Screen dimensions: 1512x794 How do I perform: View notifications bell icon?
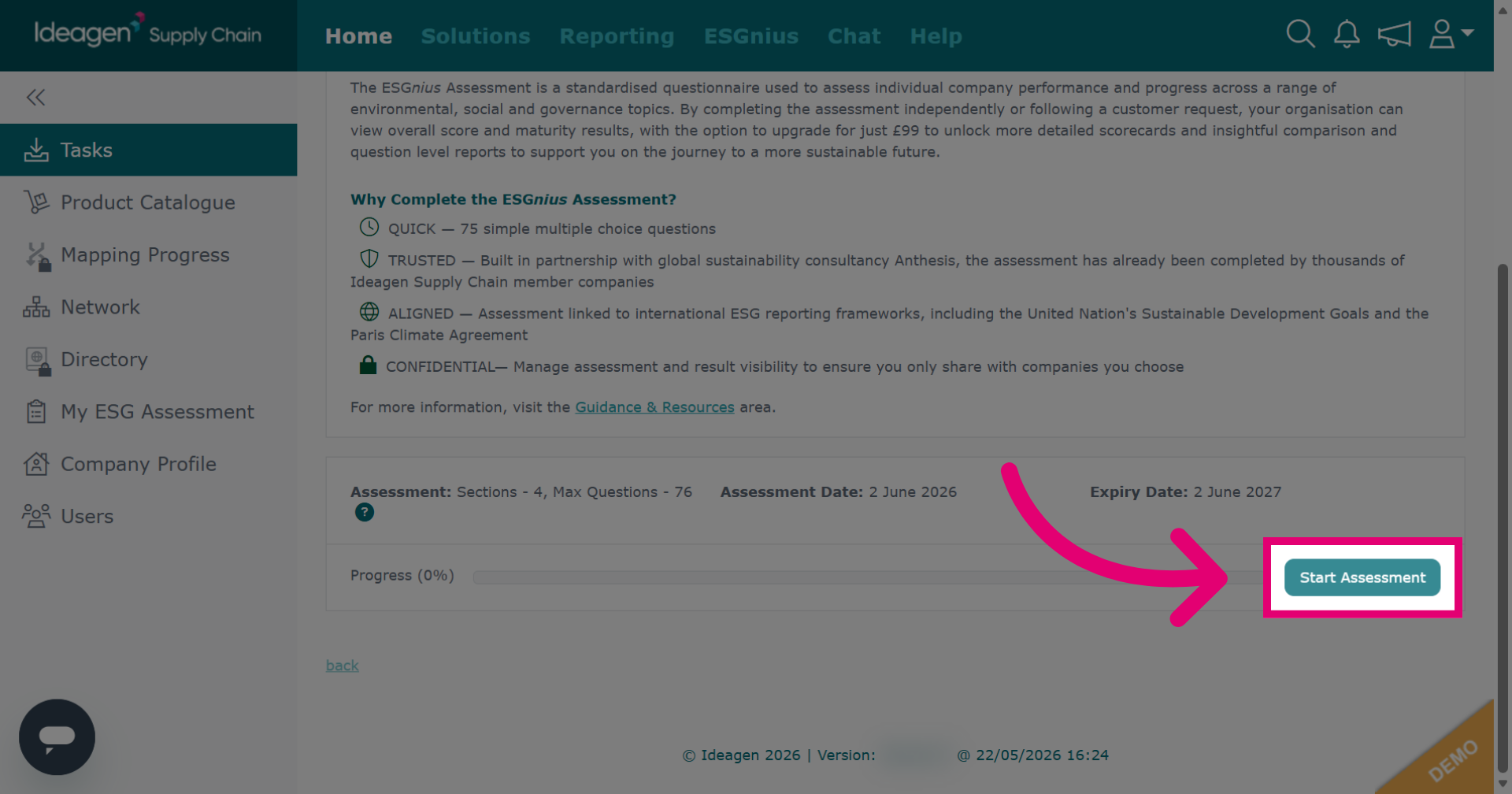(x=1347, y=34)
